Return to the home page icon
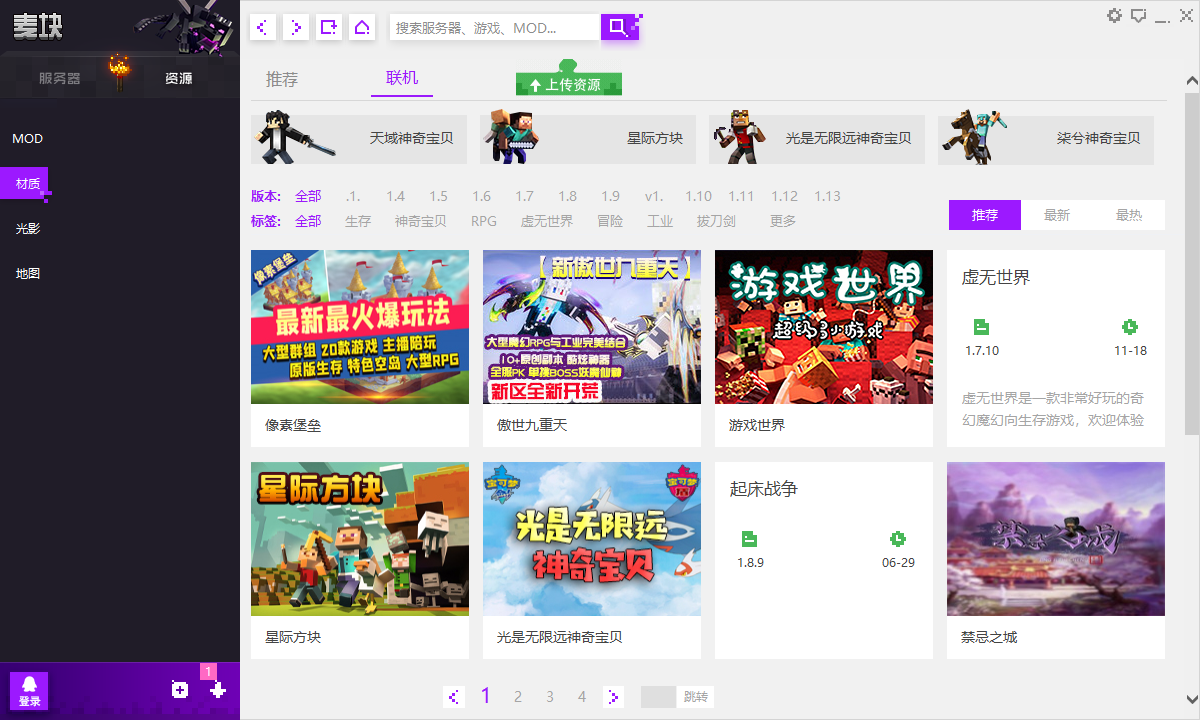This screenshot has width=1200, height=720. (362, 27)
